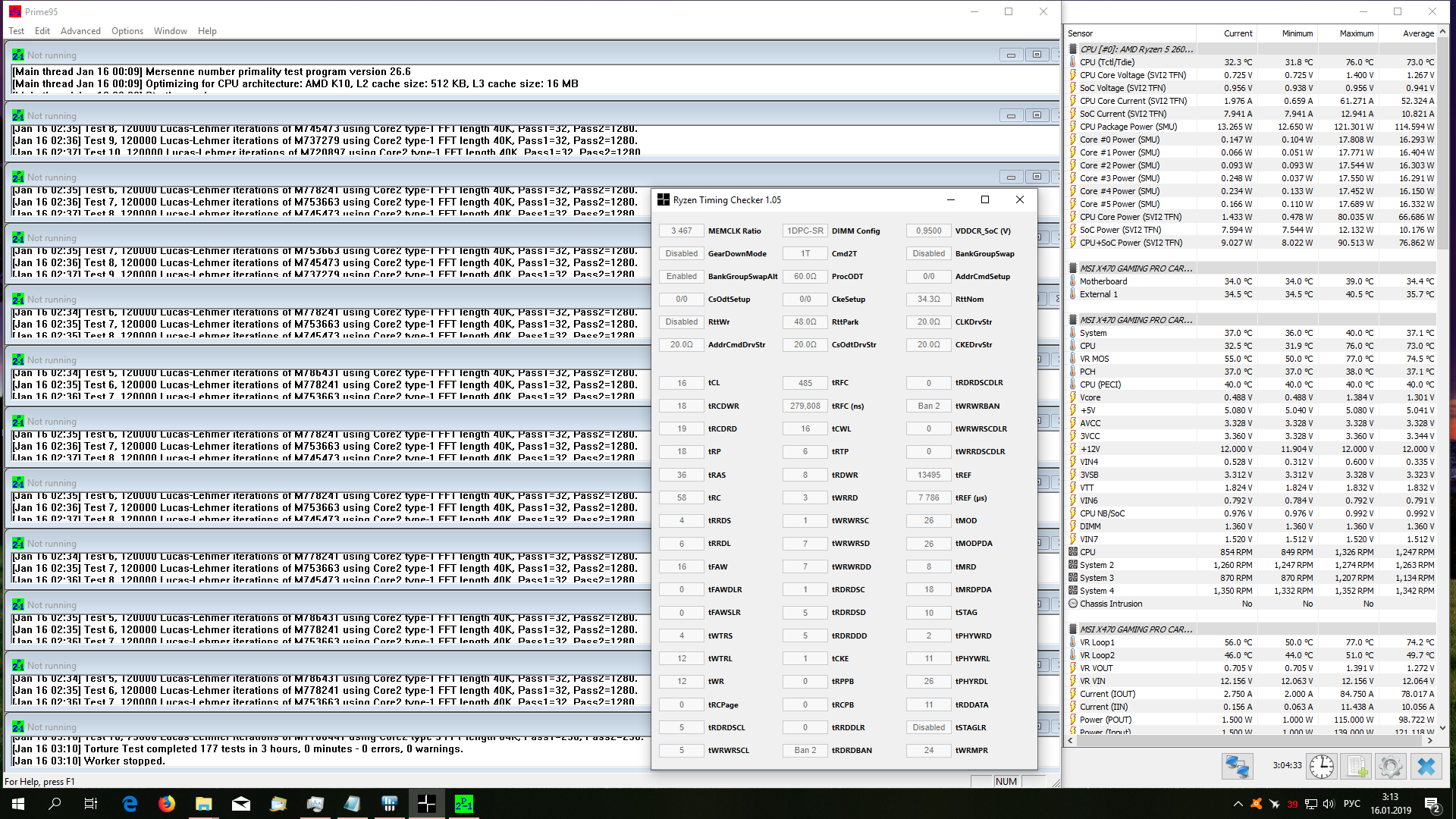
Task: Select the first MSI X470 GAMING PRO sensor group
Action: tap(1135, 268)
